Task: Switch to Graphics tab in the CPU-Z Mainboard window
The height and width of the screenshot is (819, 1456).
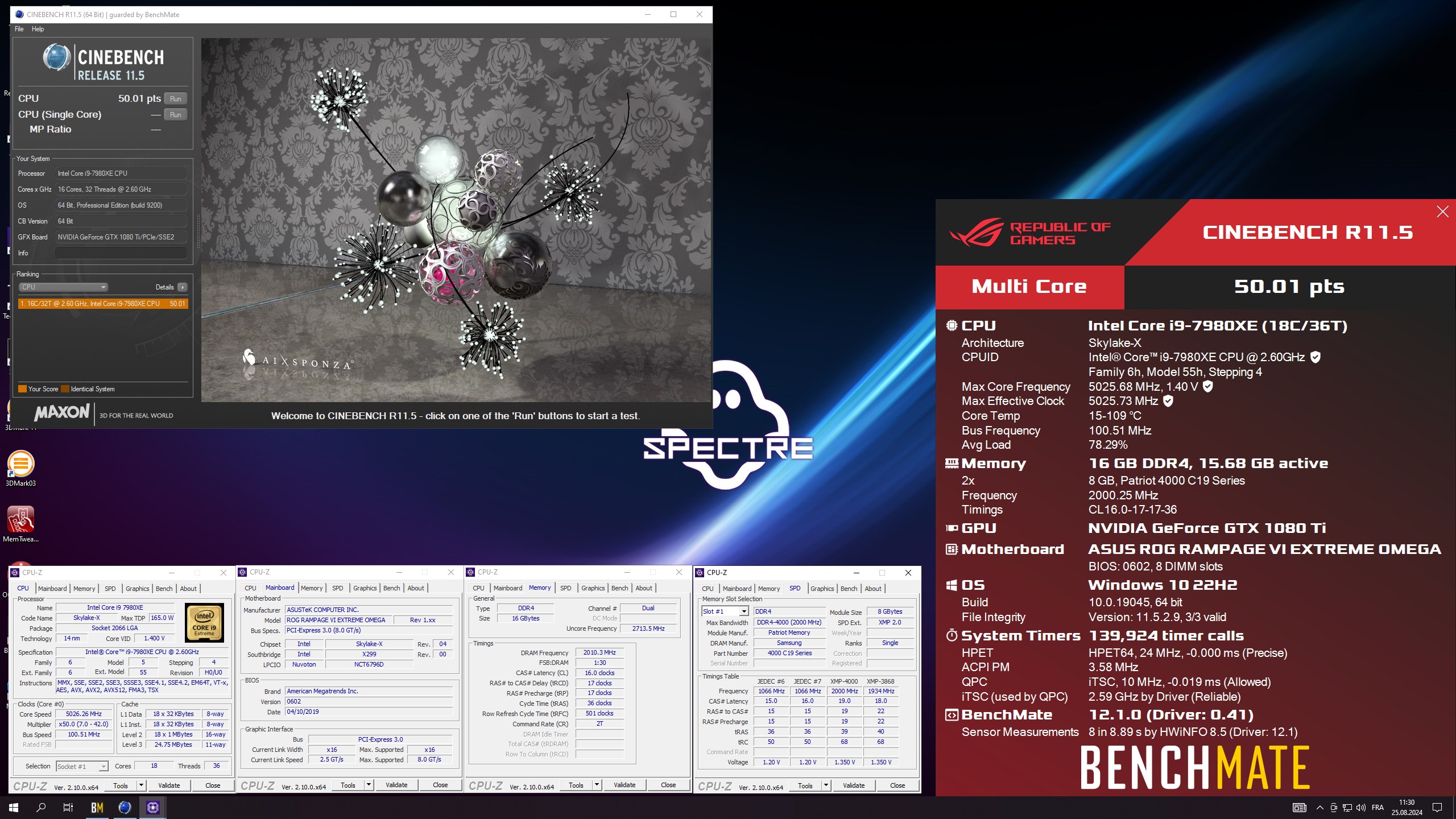Action: tap(365, 588)
